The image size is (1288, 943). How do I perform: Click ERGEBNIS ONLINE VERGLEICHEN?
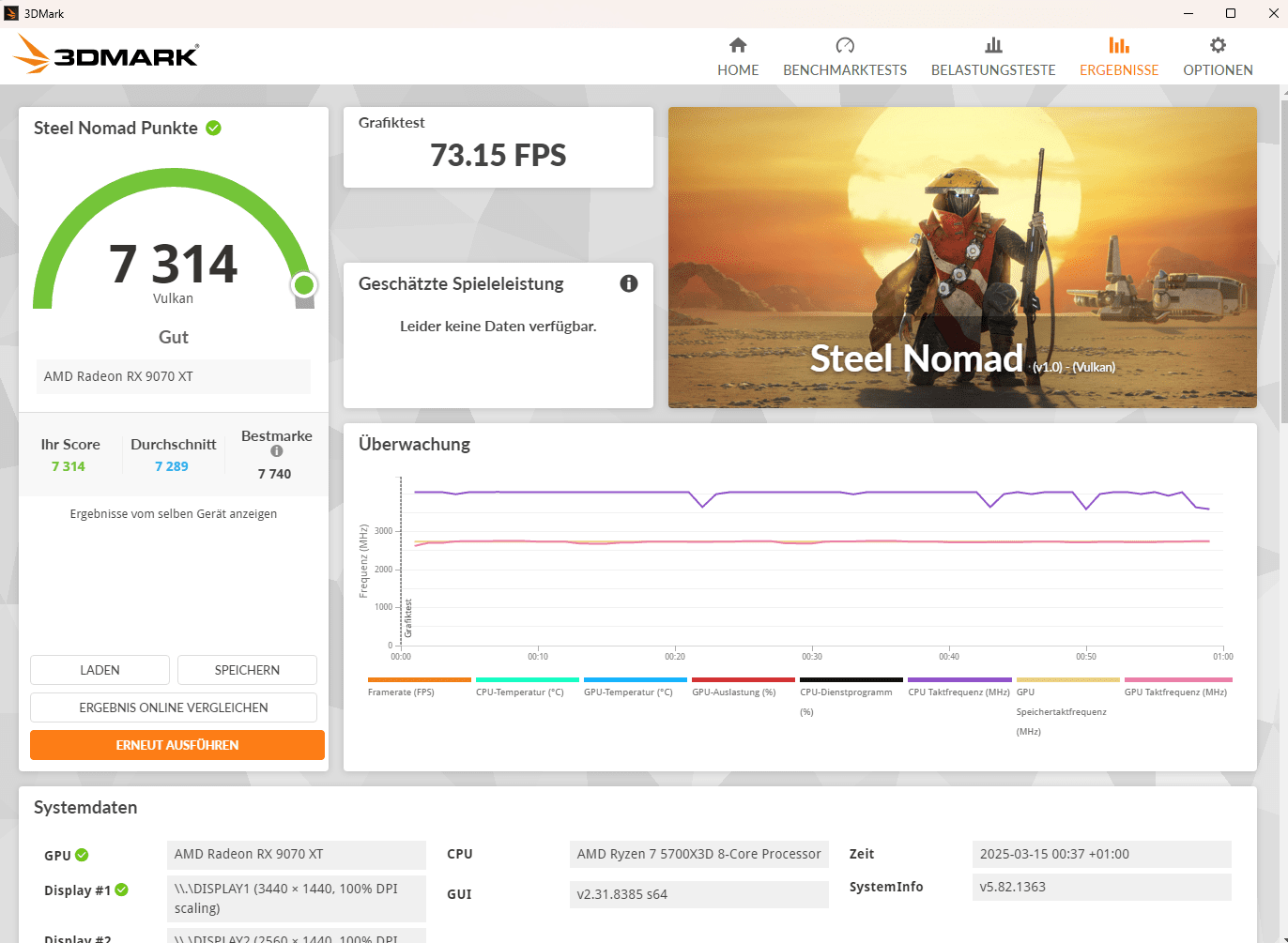(x=174, y=707)
